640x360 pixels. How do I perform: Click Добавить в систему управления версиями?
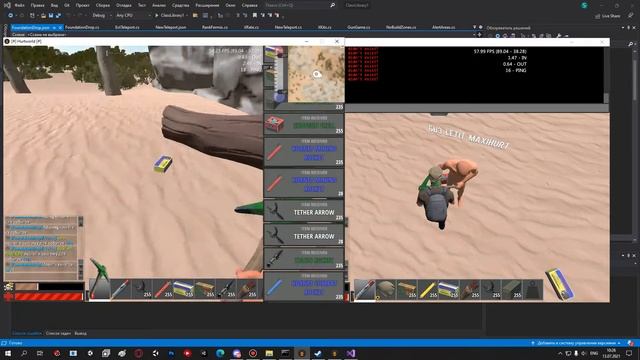tap(577, 343)
